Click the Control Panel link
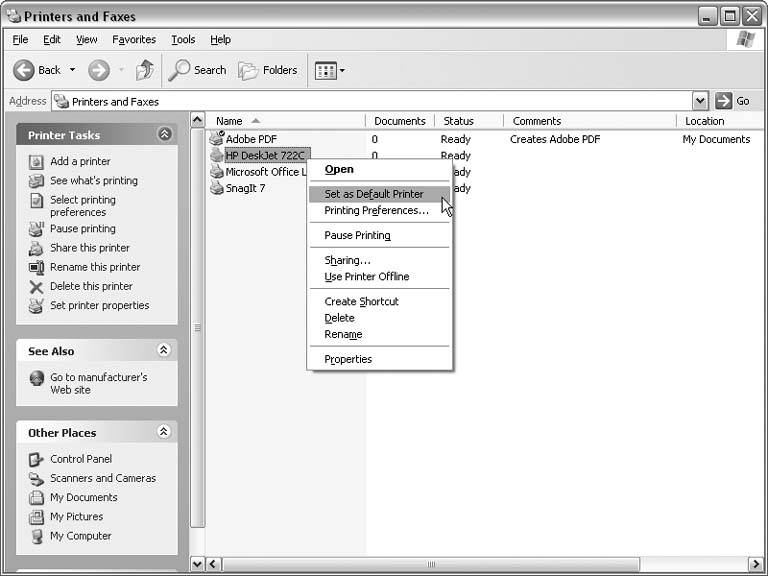Image resolution: width=768 pixels, height=576 pixels. (81, 459)
